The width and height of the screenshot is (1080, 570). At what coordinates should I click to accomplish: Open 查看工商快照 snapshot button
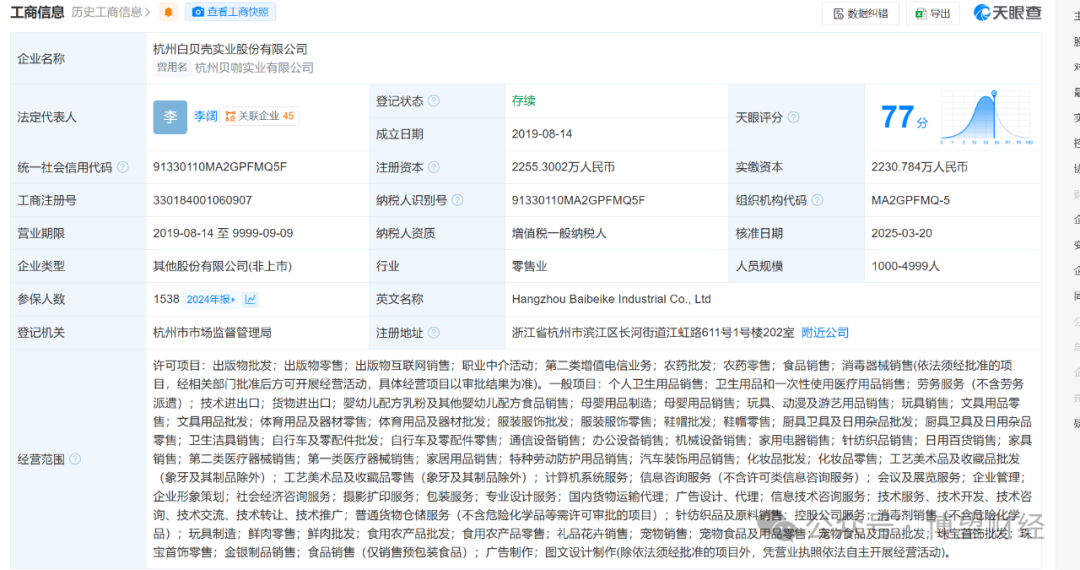pyautogui.click(x=231, y=12)
